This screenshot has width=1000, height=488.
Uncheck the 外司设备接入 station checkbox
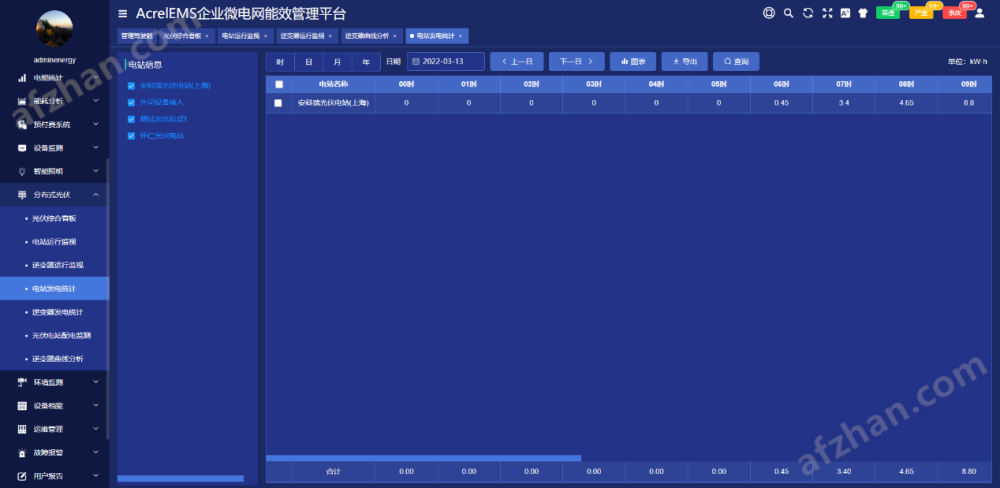point(131,102)
